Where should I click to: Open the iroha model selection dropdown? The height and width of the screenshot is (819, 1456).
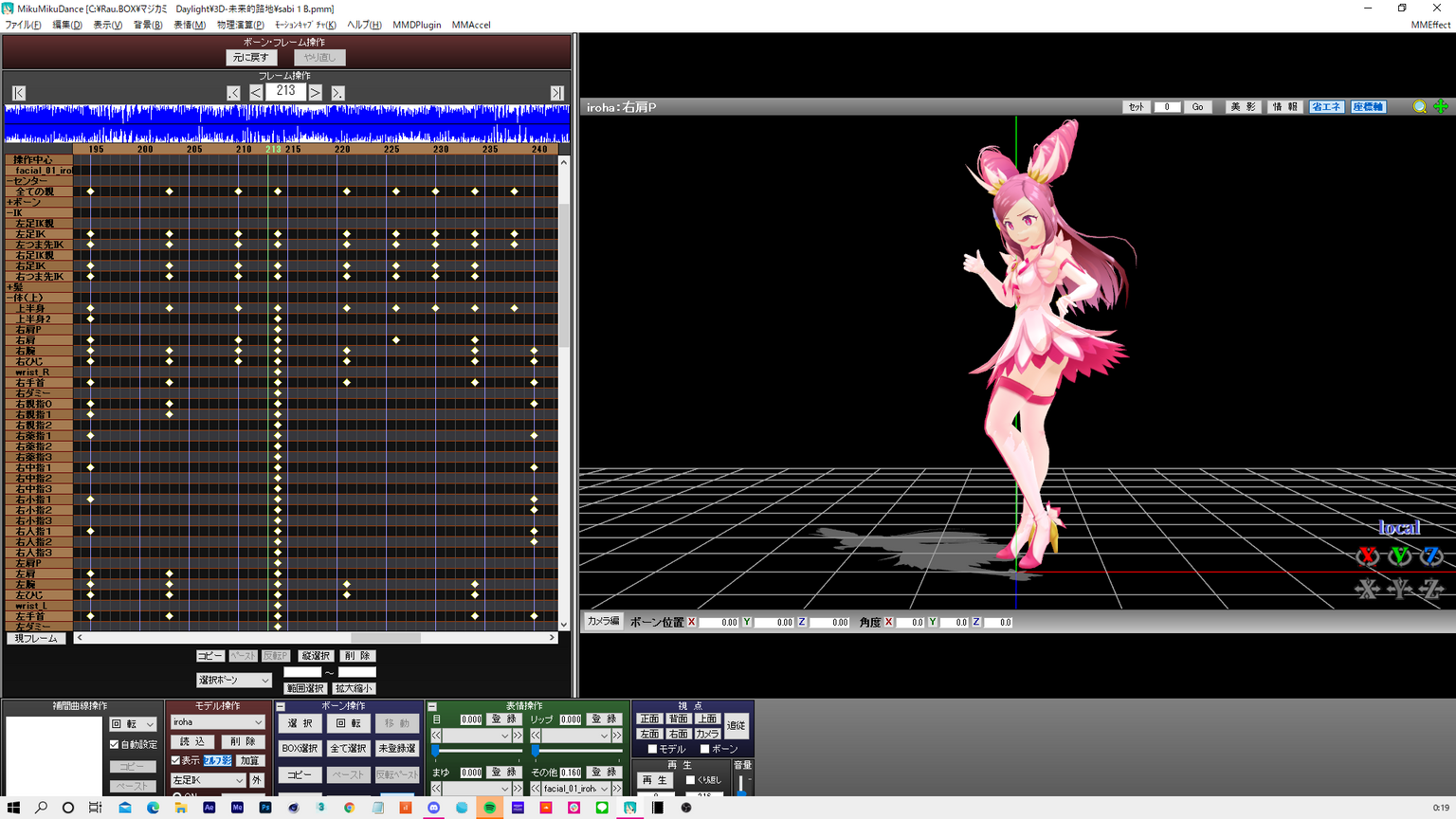[x=217, y=722]
